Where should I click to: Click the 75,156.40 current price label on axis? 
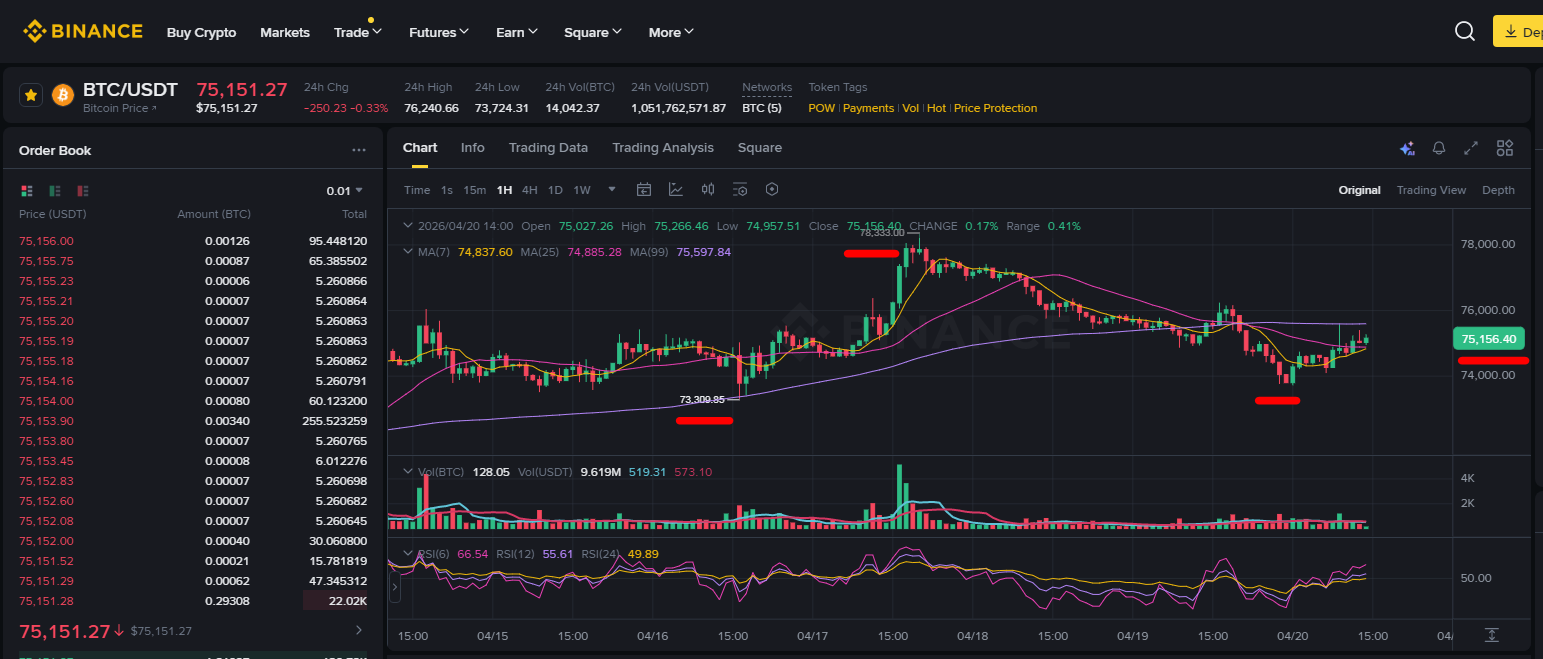coord(1490,339)
